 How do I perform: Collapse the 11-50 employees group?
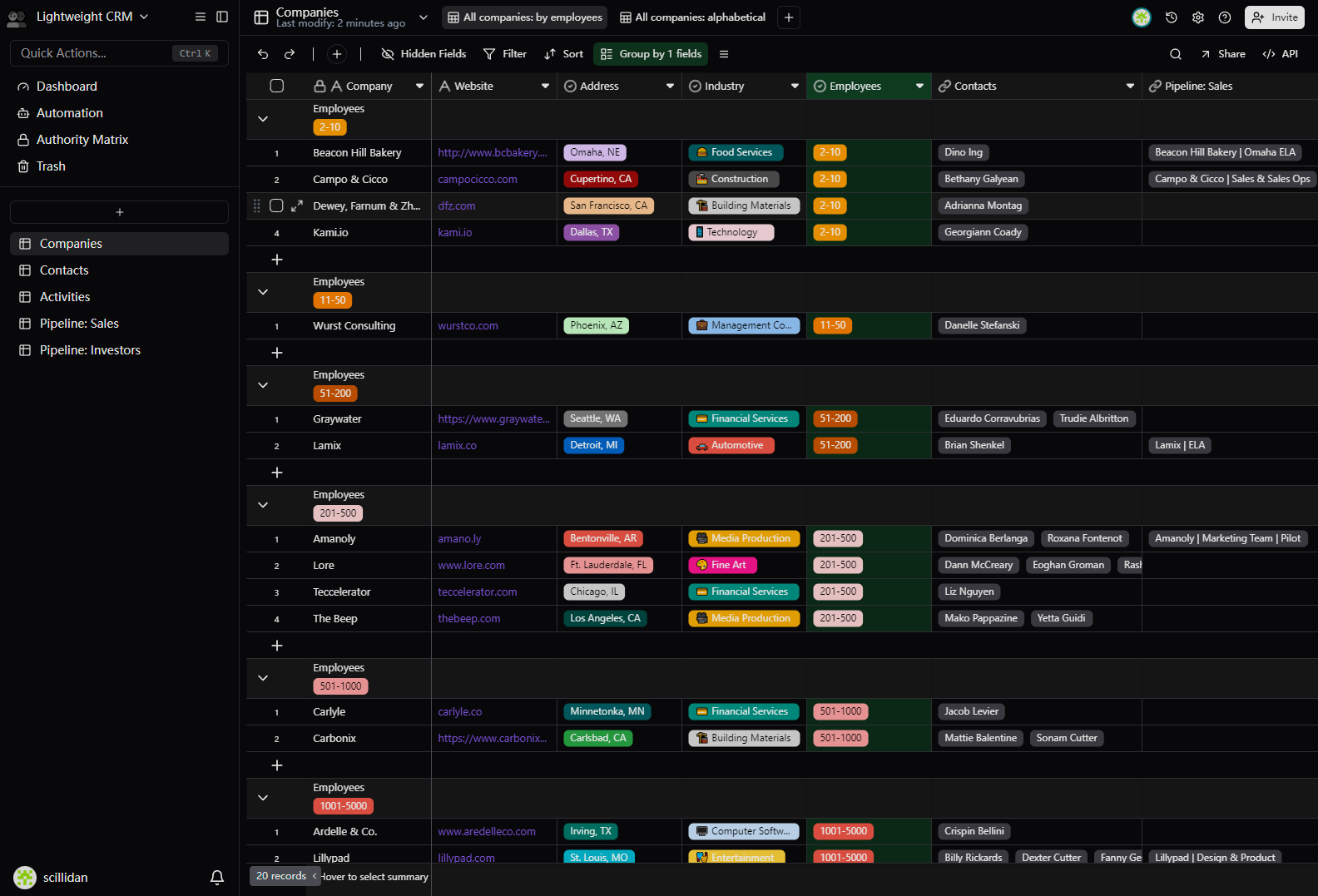(x=263, y=292)
